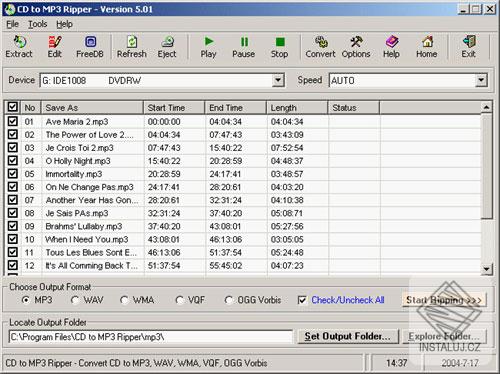This screenshot has width=500, height=374.
Task: Query FreeDB for album info
Action: (x=90, y=47)
